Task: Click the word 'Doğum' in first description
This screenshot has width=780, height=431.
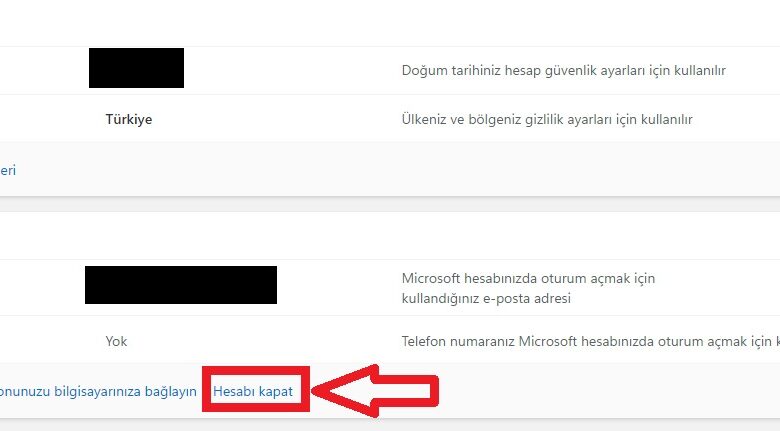Action: 418,71
